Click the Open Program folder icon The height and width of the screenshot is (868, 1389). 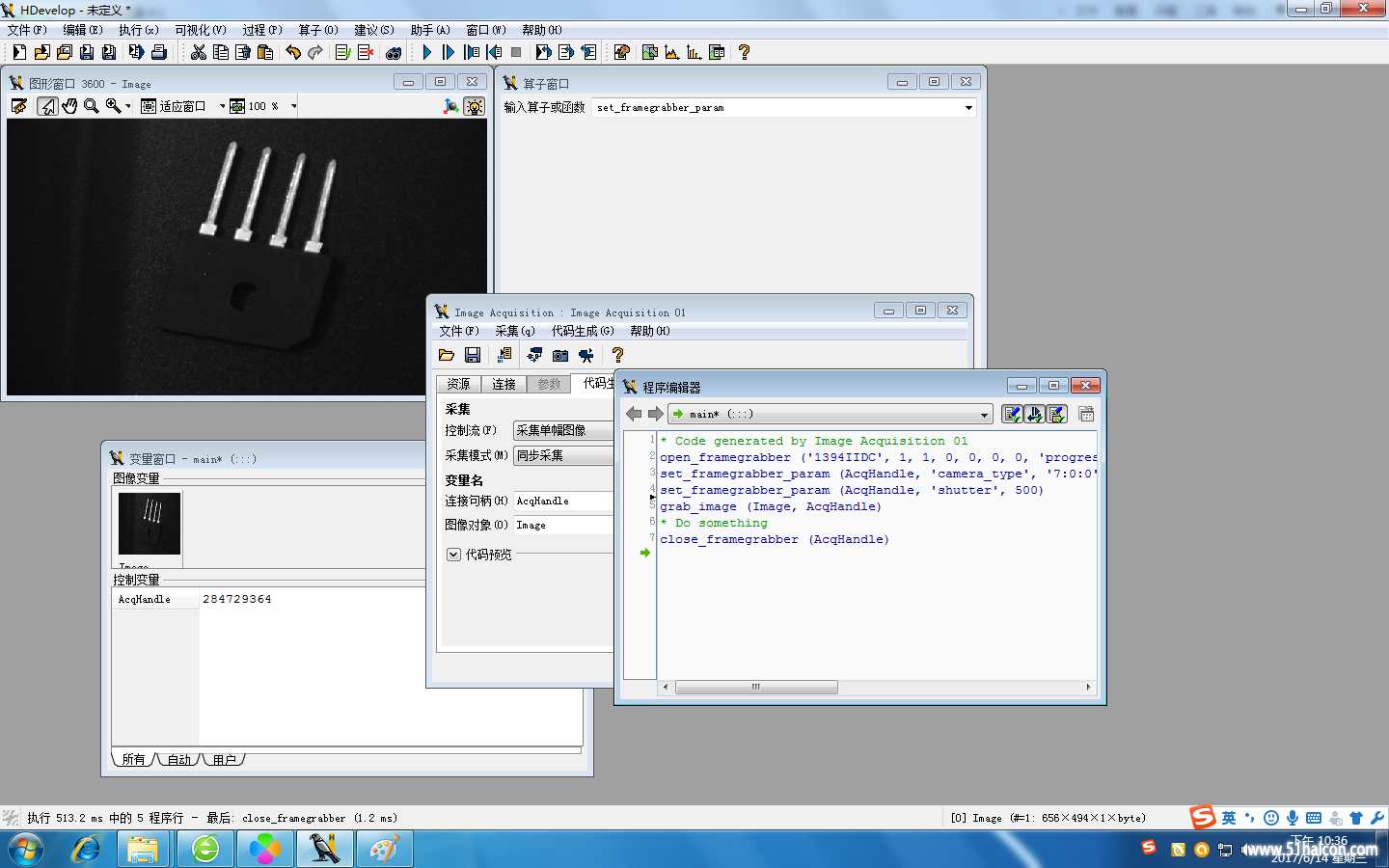click(41, 52)
